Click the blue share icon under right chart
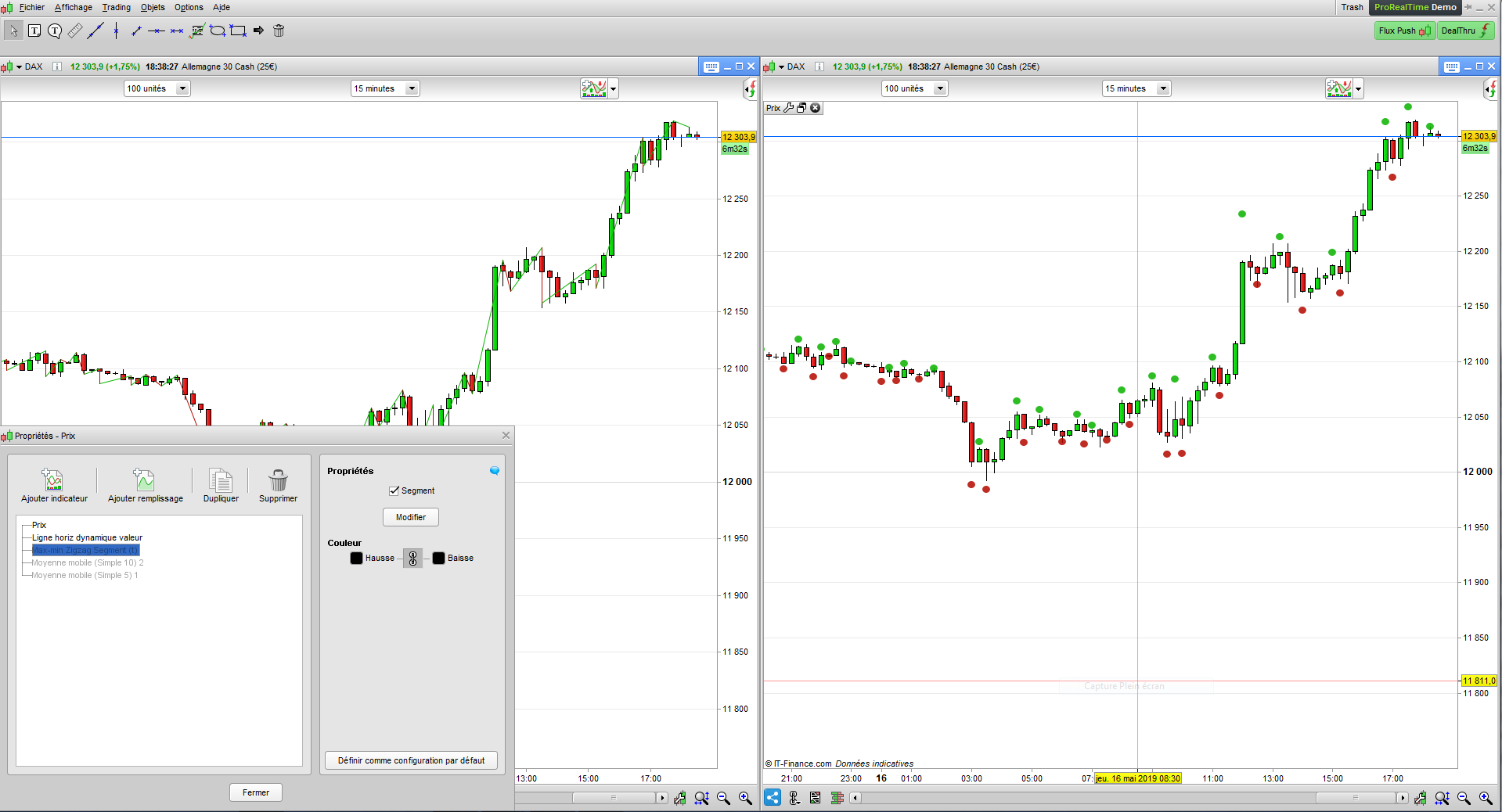Image resolution: width=1502 pixels, height=812 pixels. (773, 798)
